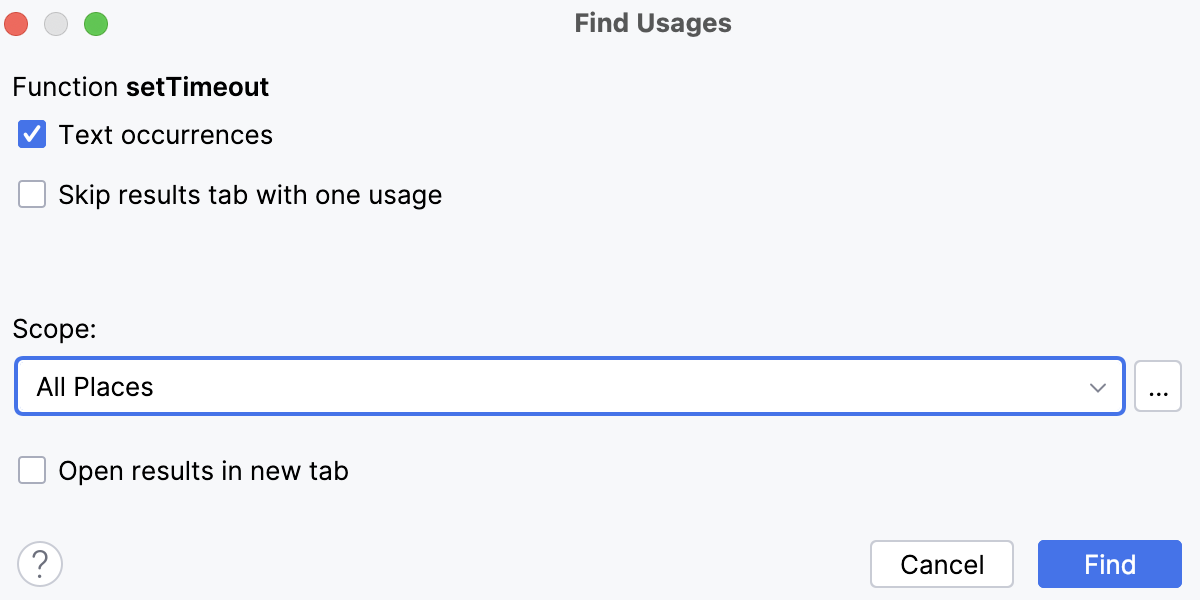Click the yellow minimize traffic light
This screenshot has width=1200, height=600.
(x=56, y=23)
